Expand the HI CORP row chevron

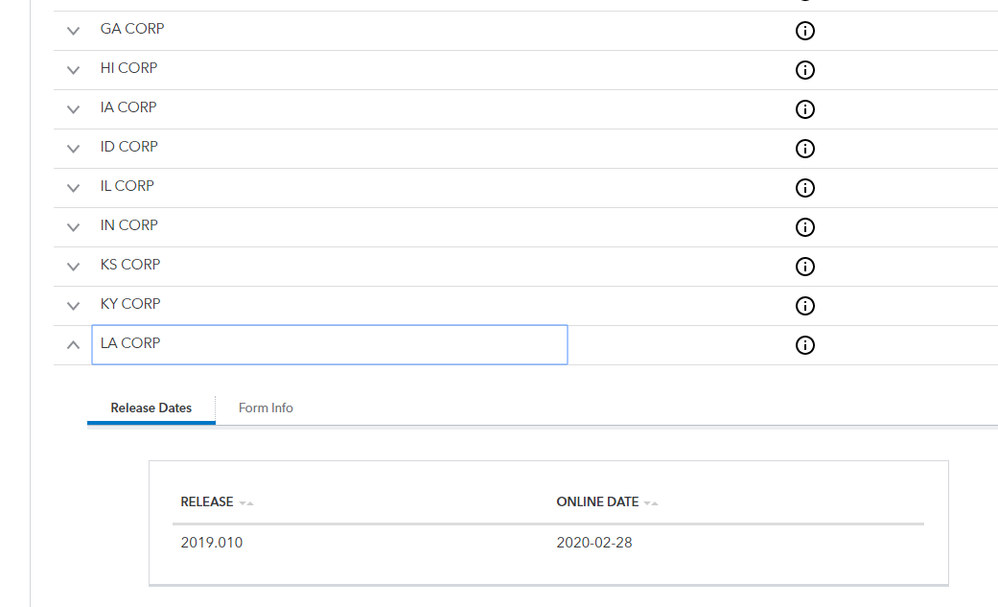pyautogui.click(x=73, y=70)
